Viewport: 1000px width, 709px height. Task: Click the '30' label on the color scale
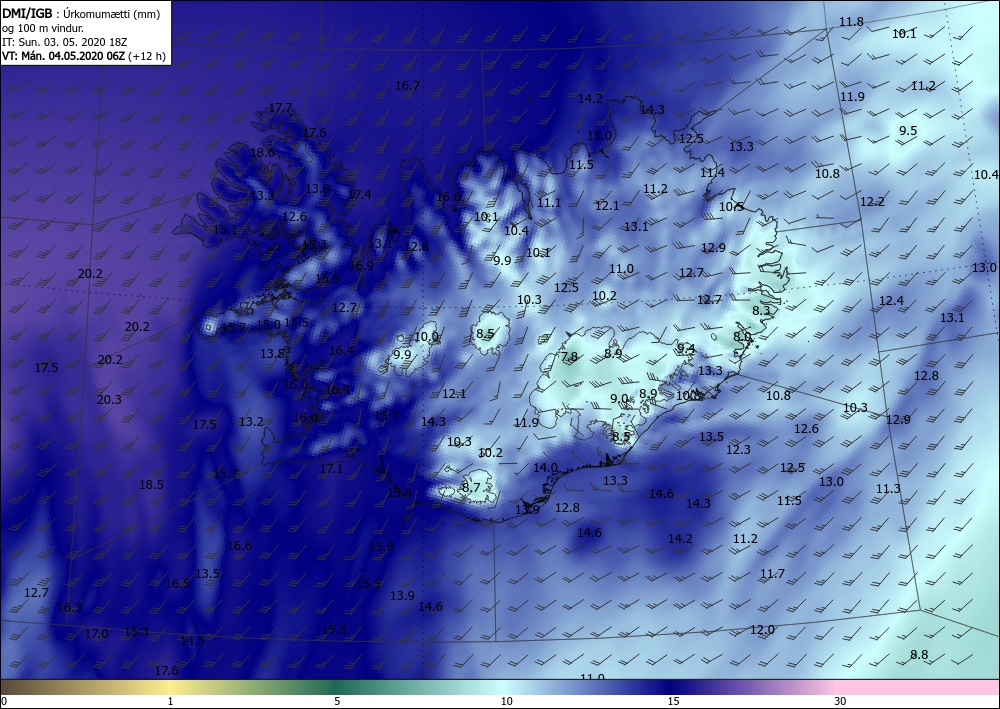(x=841, y=701)
